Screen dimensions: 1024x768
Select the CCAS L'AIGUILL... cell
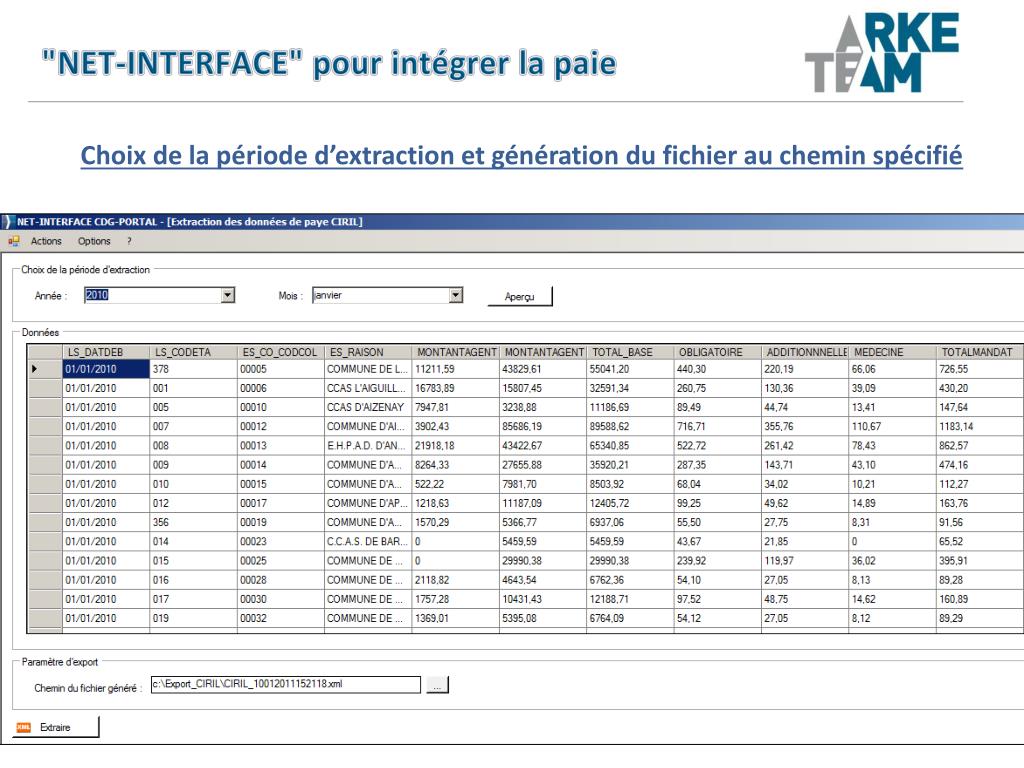point(368,388)
